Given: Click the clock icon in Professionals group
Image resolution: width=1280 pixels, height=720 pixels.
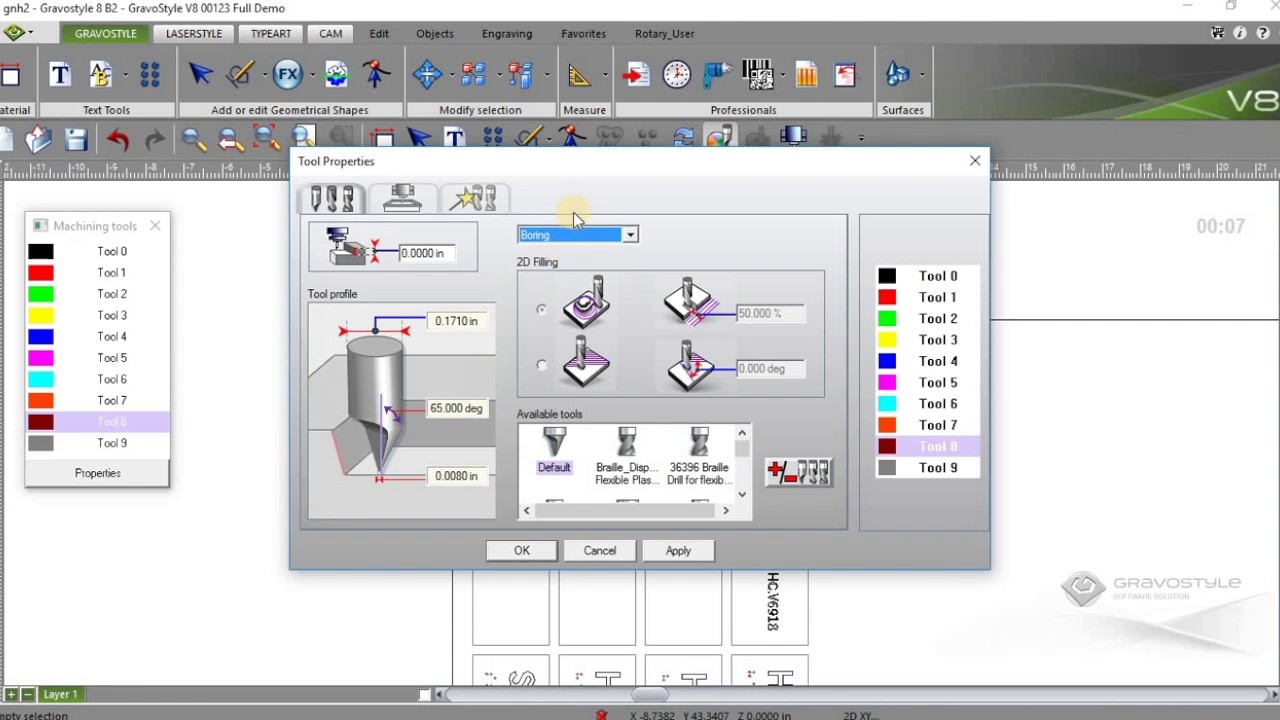Looking at the screenshot, I should (677, 74).
